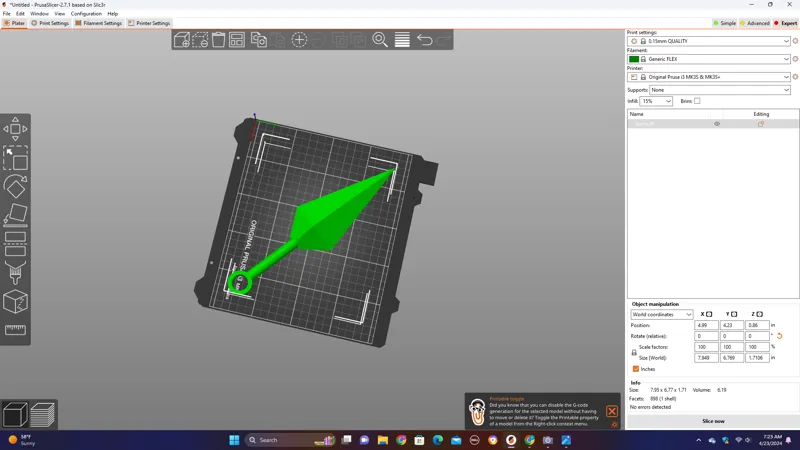Click the Arrange objects toolbar icon
The height and width of the screenshot is (450, 800).
[237, 40]
